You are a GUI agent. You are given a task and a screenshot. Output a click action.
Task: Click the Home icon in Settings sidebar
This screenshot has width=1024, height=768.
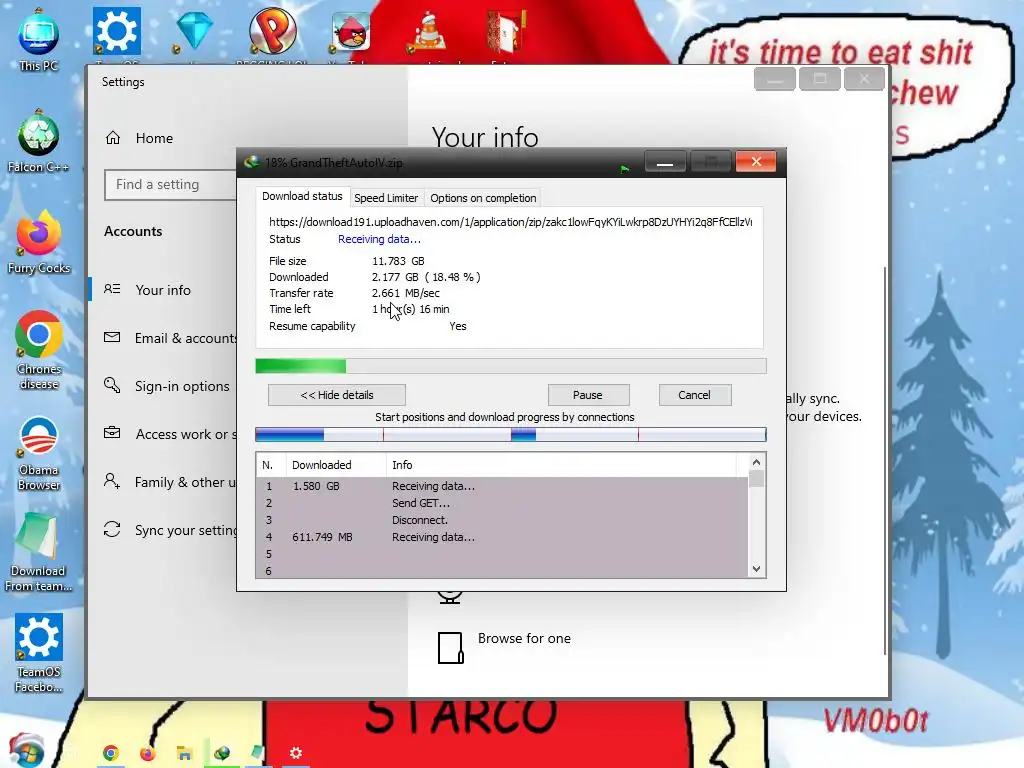pos(113,138)
